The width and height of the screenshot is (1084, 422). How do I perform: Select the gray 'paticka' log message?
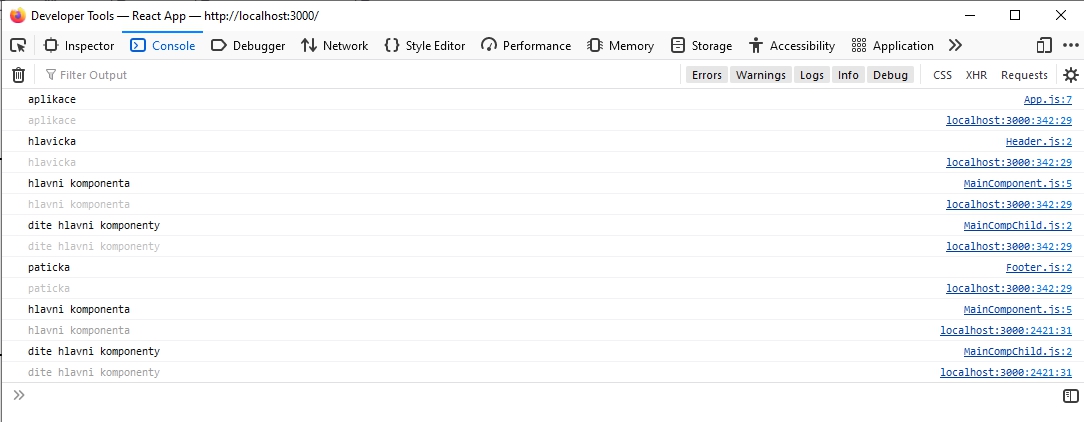coord(49,288)
